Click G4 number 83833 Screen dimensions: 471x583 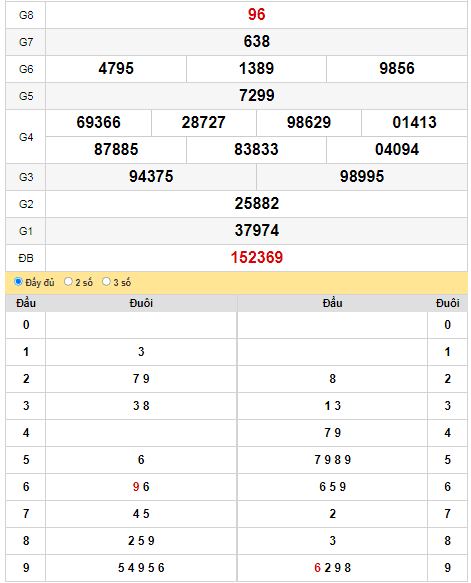pos(257,149)
